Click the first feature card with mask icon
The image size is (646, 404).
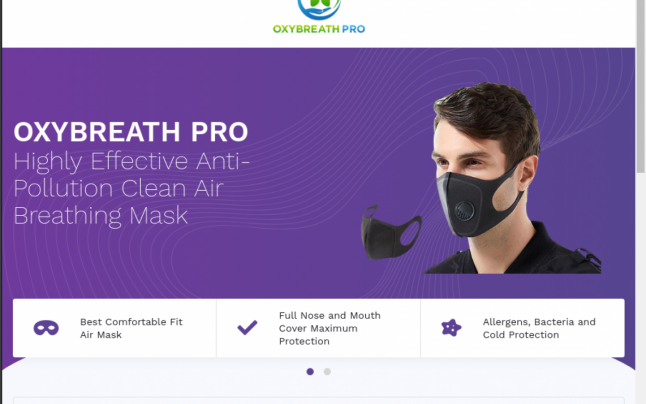point(115,328)
